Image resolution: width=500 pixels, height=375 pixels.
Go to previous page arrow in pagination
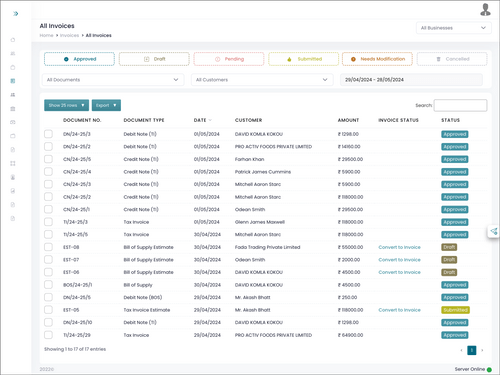click(x=461, y=350)
